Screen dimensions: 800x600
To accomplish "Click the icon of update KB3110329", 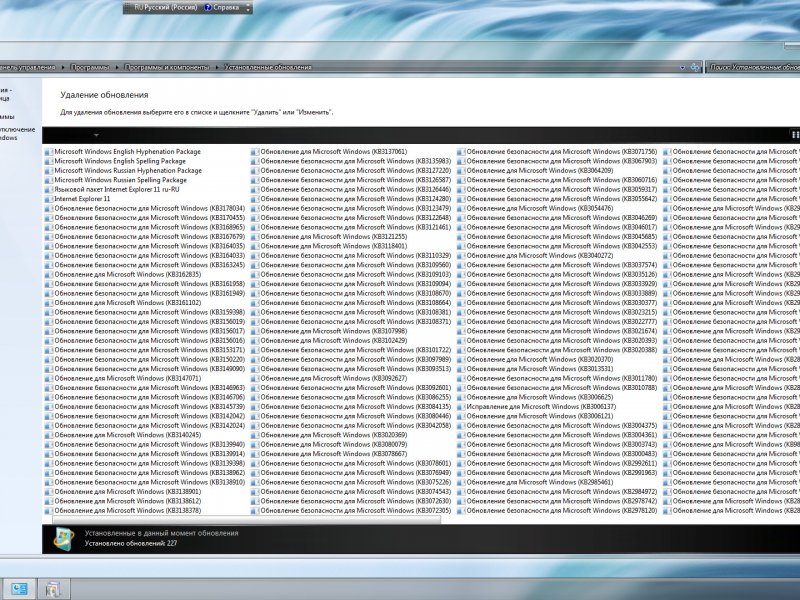I will pyautogui.click(x=255, y=256).
